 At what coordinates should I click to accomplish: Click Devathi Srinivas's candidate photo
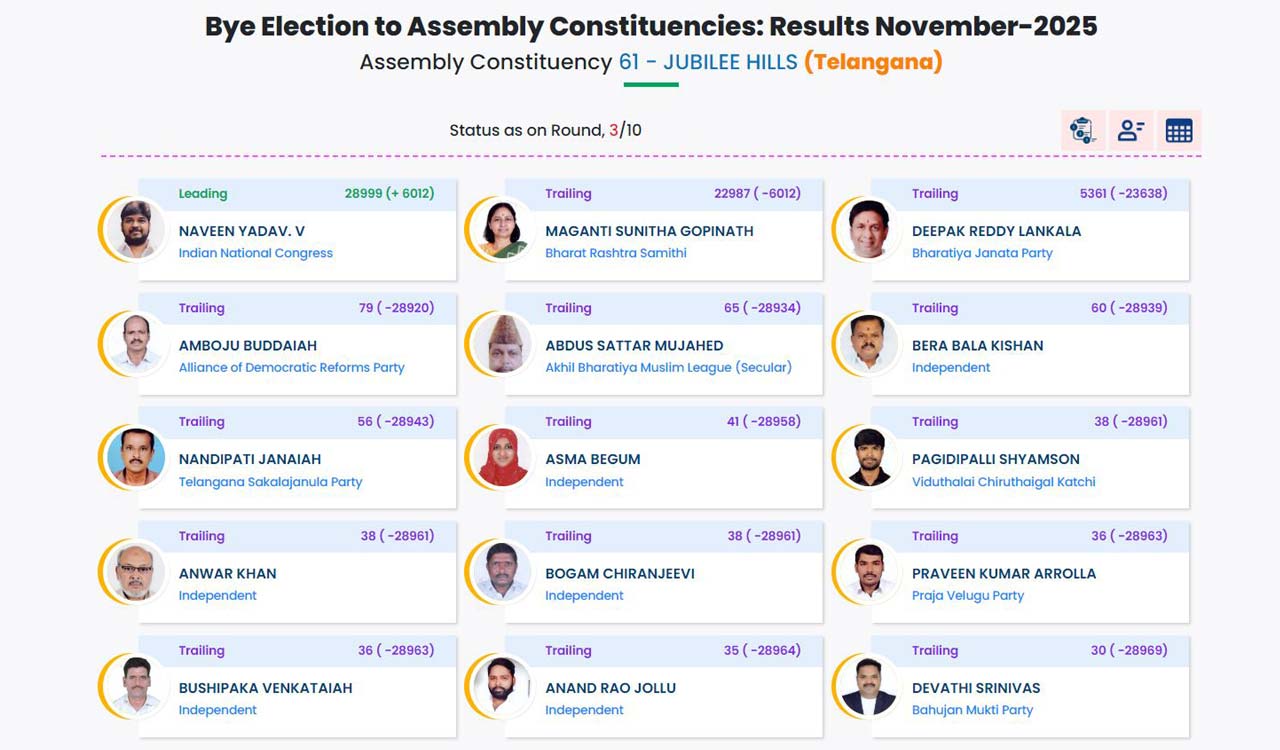pos(868,686)
